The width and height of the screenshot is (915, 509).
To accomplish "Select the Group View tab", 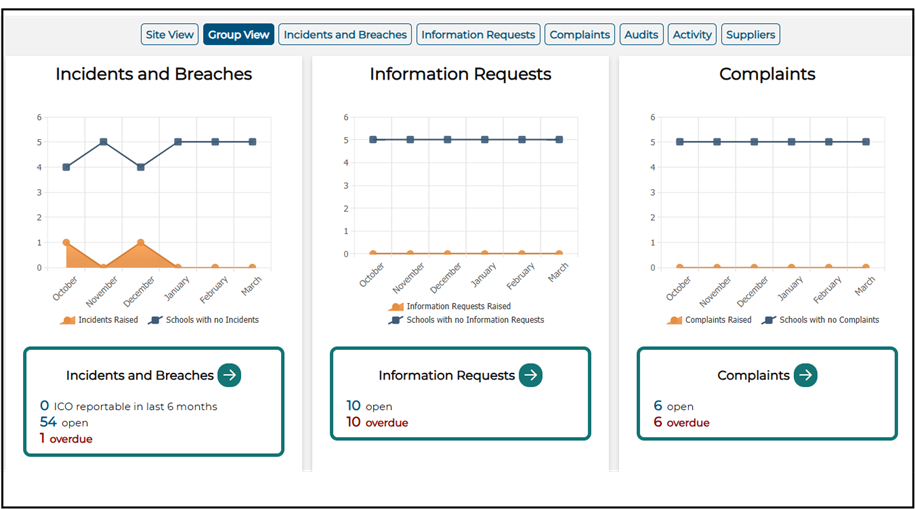I will (x=239, y=35).
